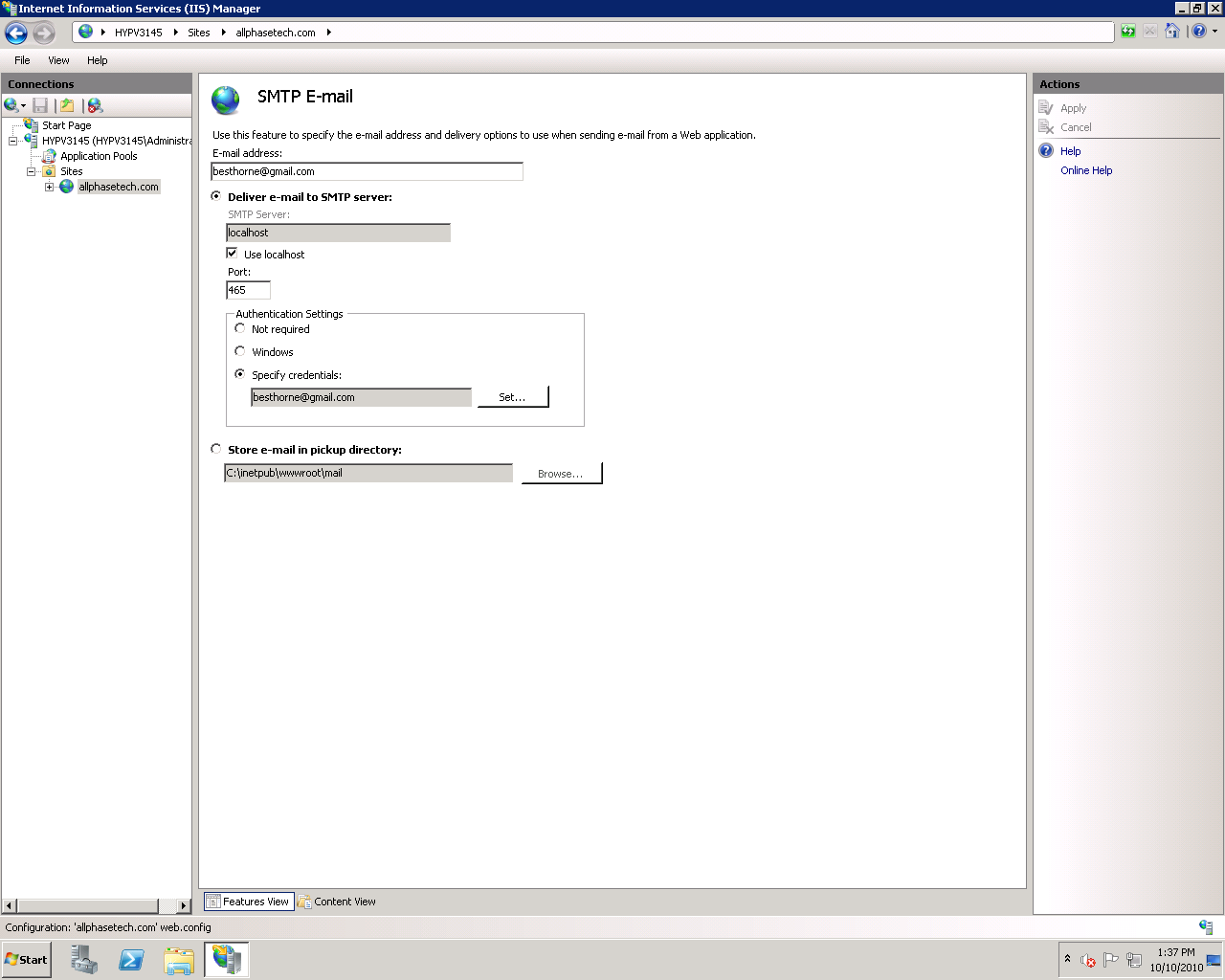Click Sites in the address breadcrumb
Viewport: 1225px width, 980px height.
199,33
